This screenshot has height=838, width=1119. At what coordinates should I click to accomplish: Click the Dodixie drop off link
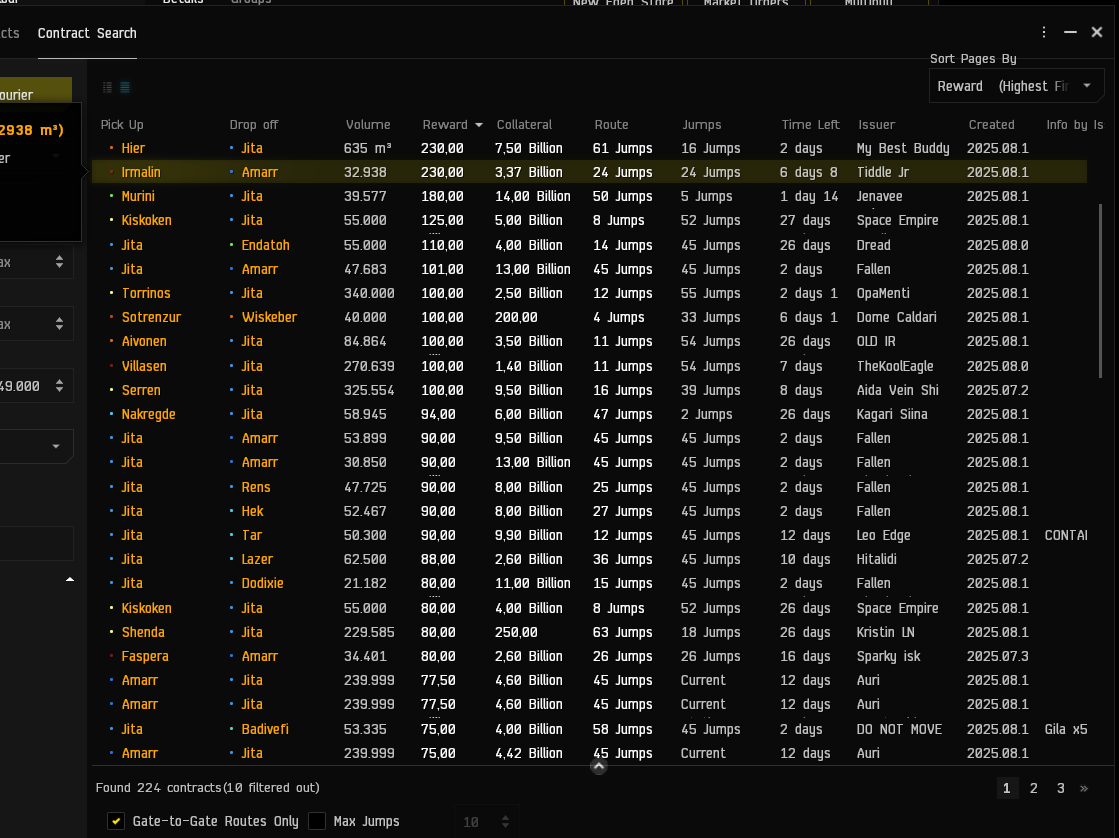(263, 583)
